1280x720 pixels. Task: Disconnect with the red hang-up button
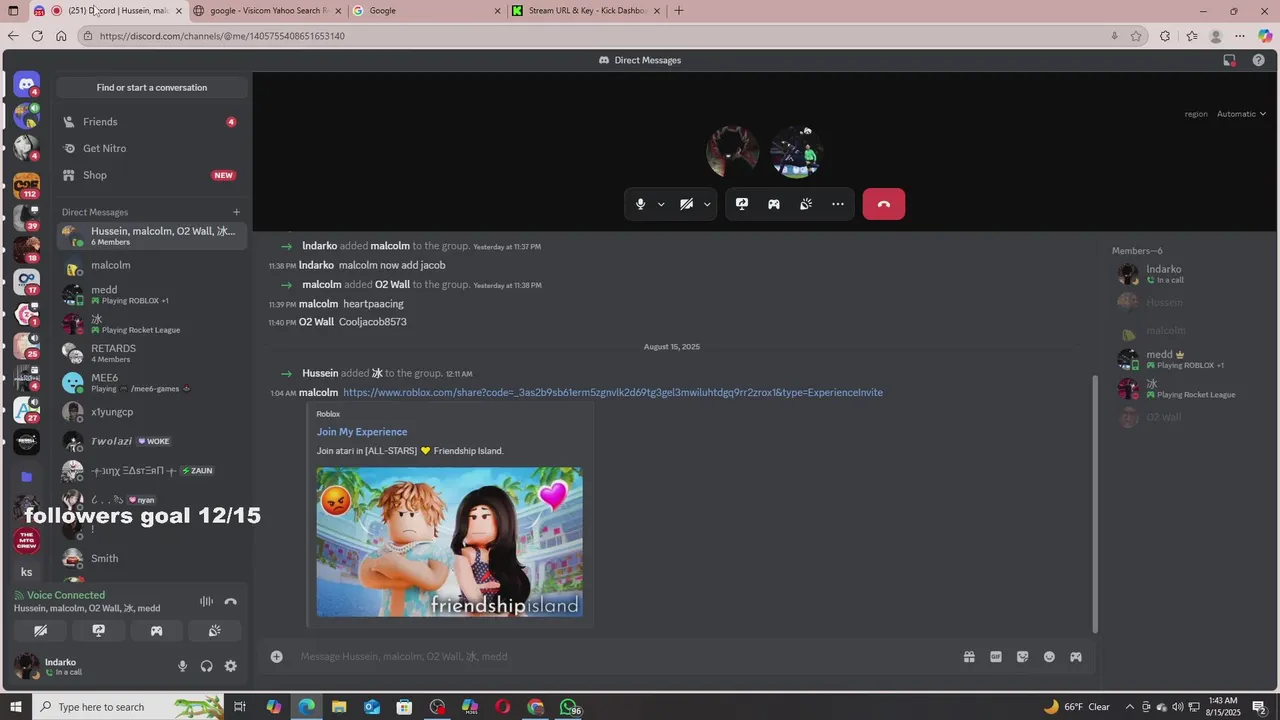[x=884, y=204]
